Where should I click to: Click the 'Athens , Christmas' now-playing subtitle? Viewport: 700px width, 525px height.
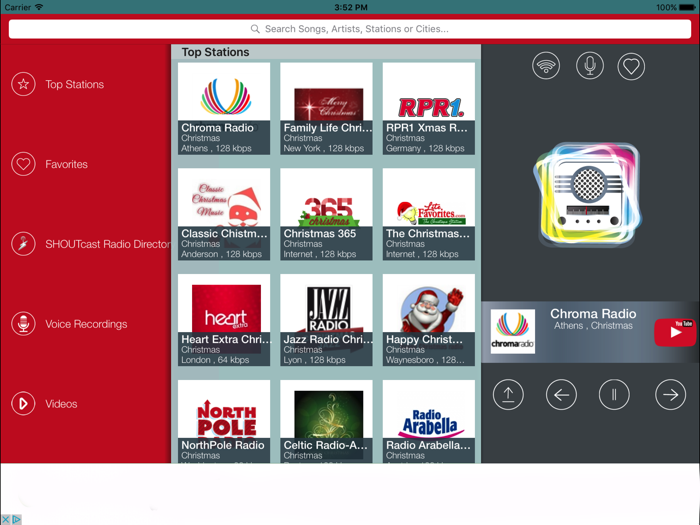pos(593,326)
